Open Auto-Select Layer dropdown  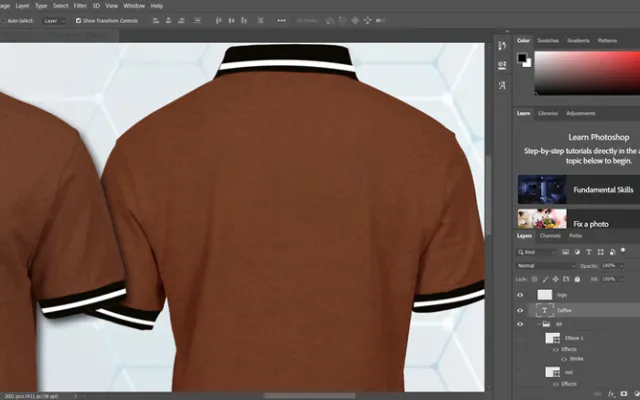pyautogui.click(x=54, y=20)
